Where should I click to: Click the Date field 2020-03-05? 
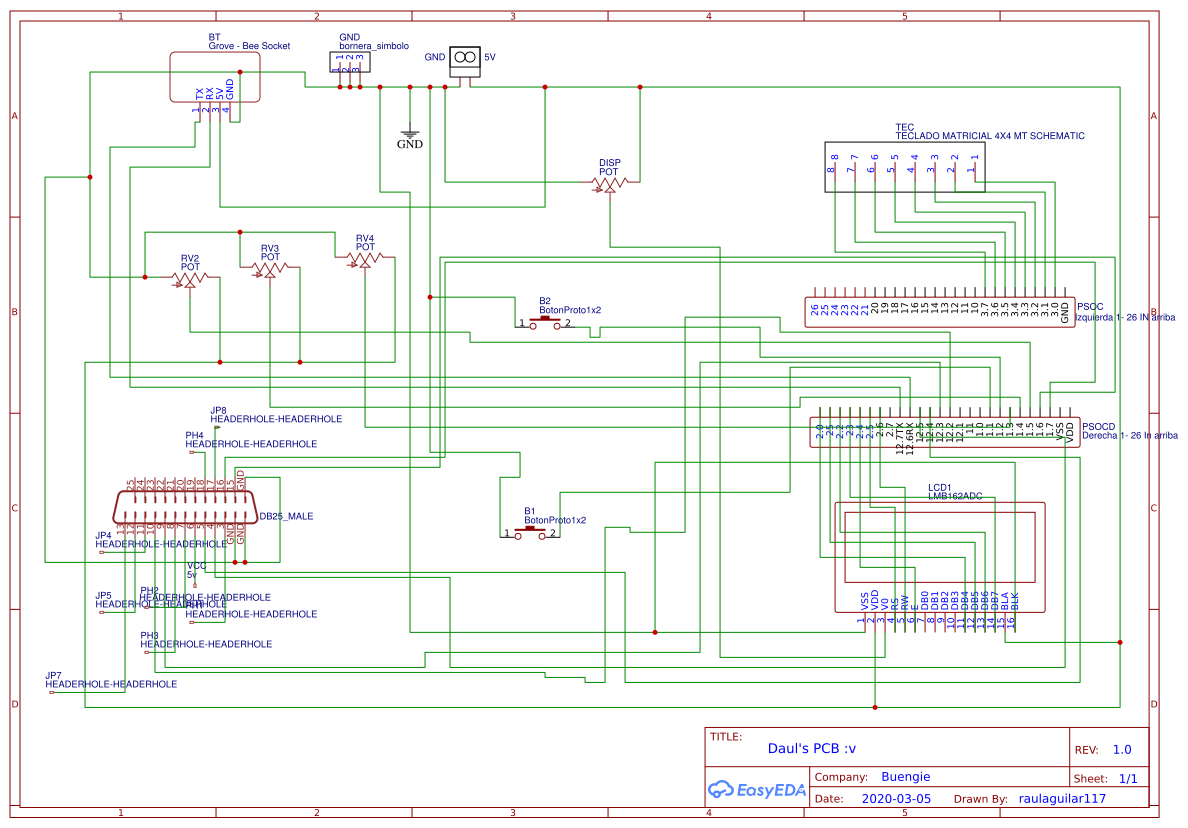(x=895, y=798)
